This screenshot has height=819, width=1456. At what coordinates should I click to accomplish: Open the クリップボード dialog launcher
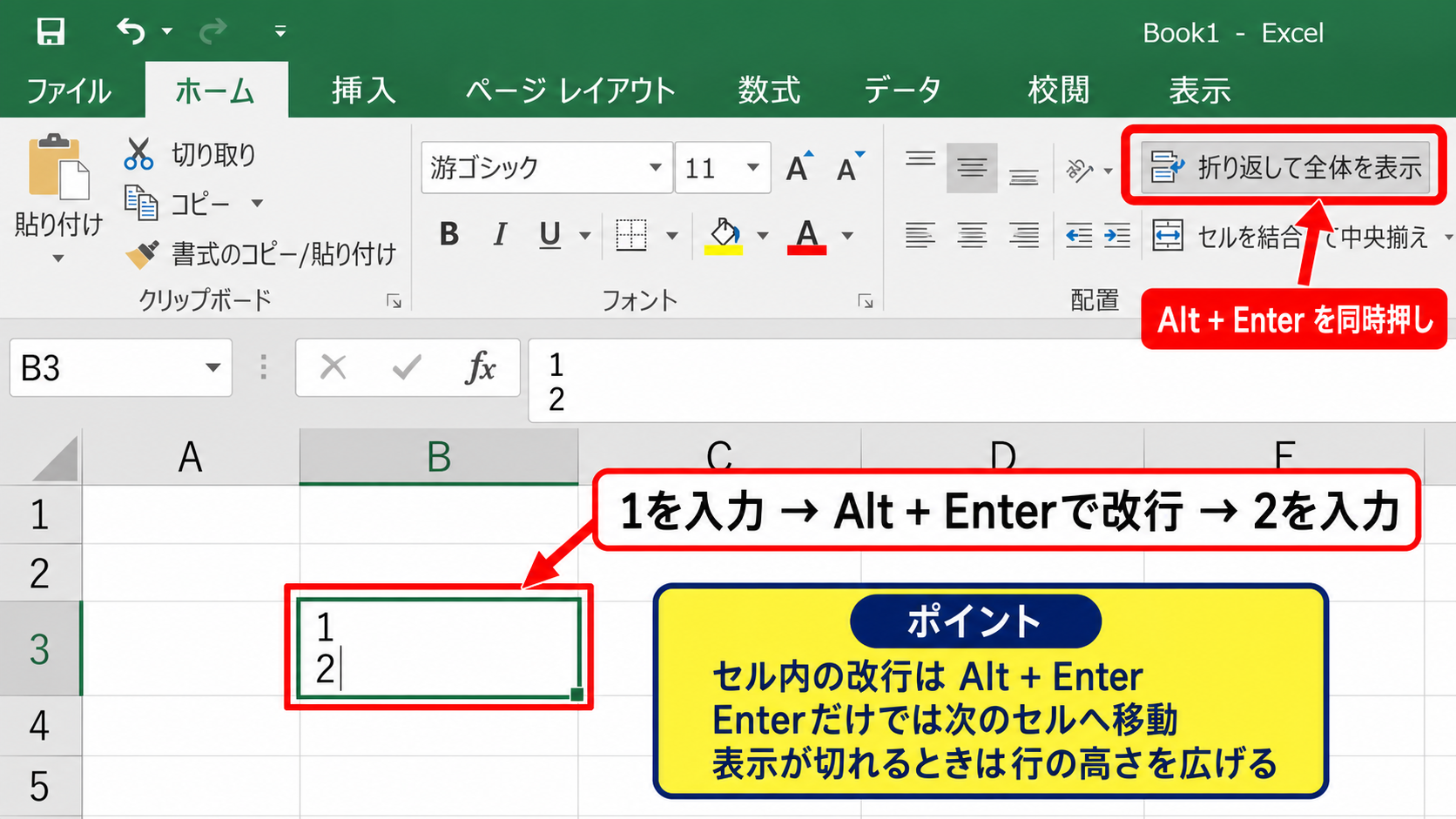pos(394,301)
